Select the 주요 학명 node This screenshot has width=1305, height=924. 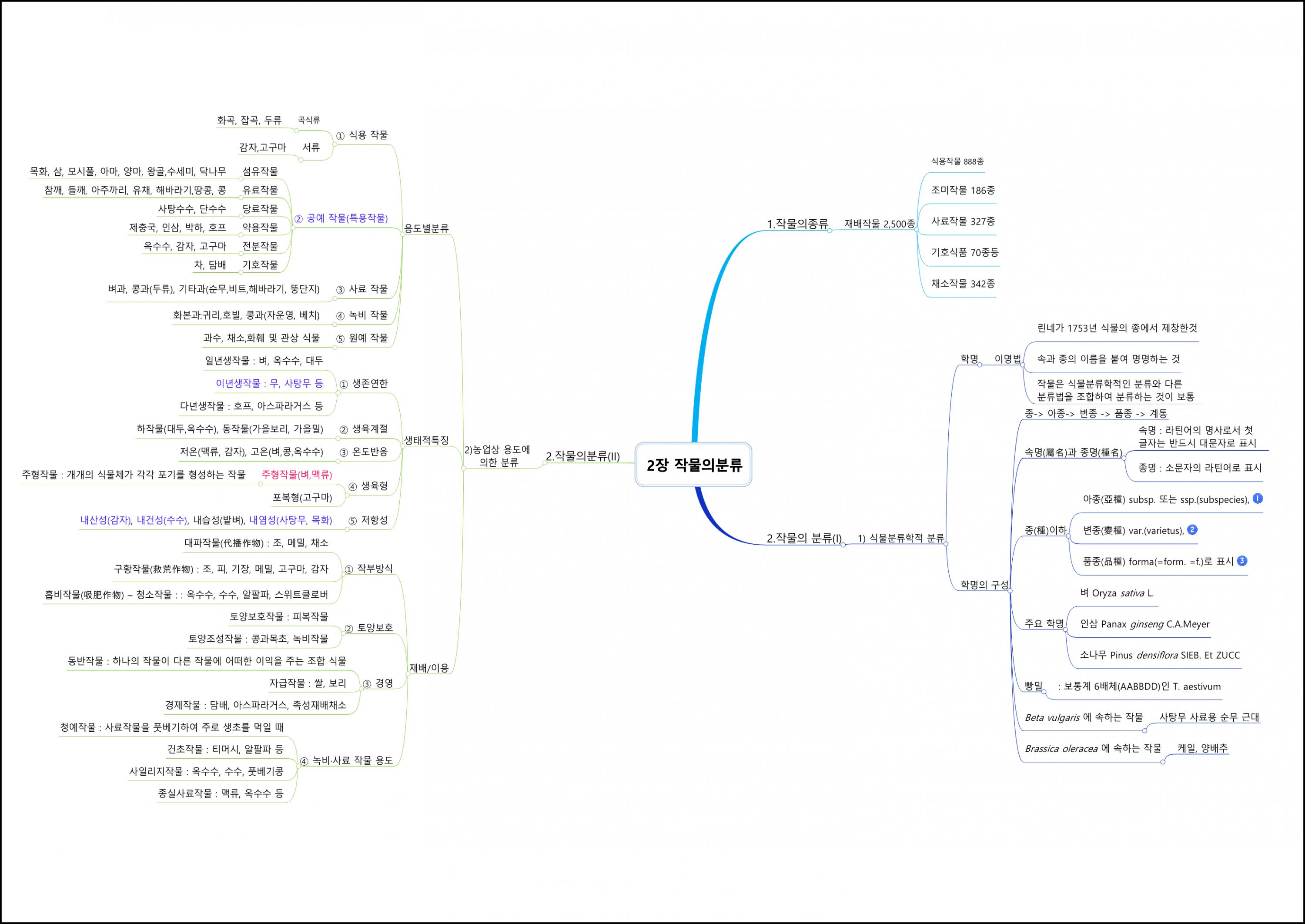[1044, 623]
